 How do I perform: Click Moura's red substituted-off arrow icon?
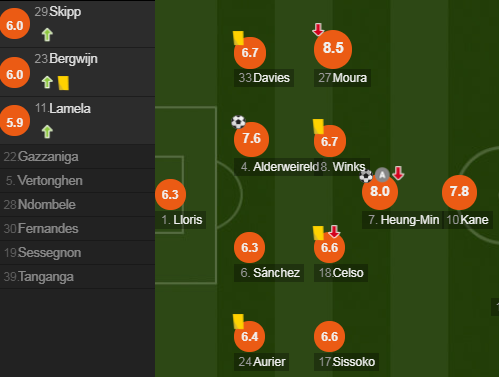[x=318, y=29]
